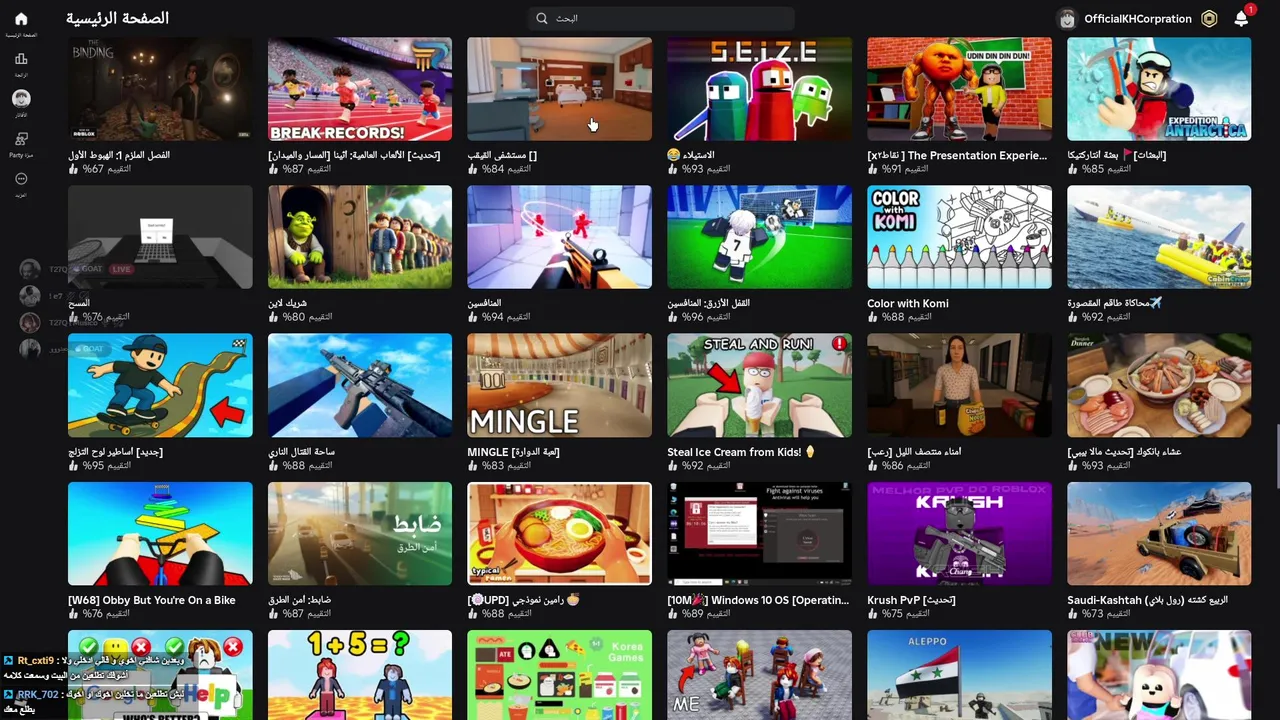Screen dimensions: 1280x720
Task: Click '[W68] Obby But You're On a Bike' title
Action: point(152,600)
